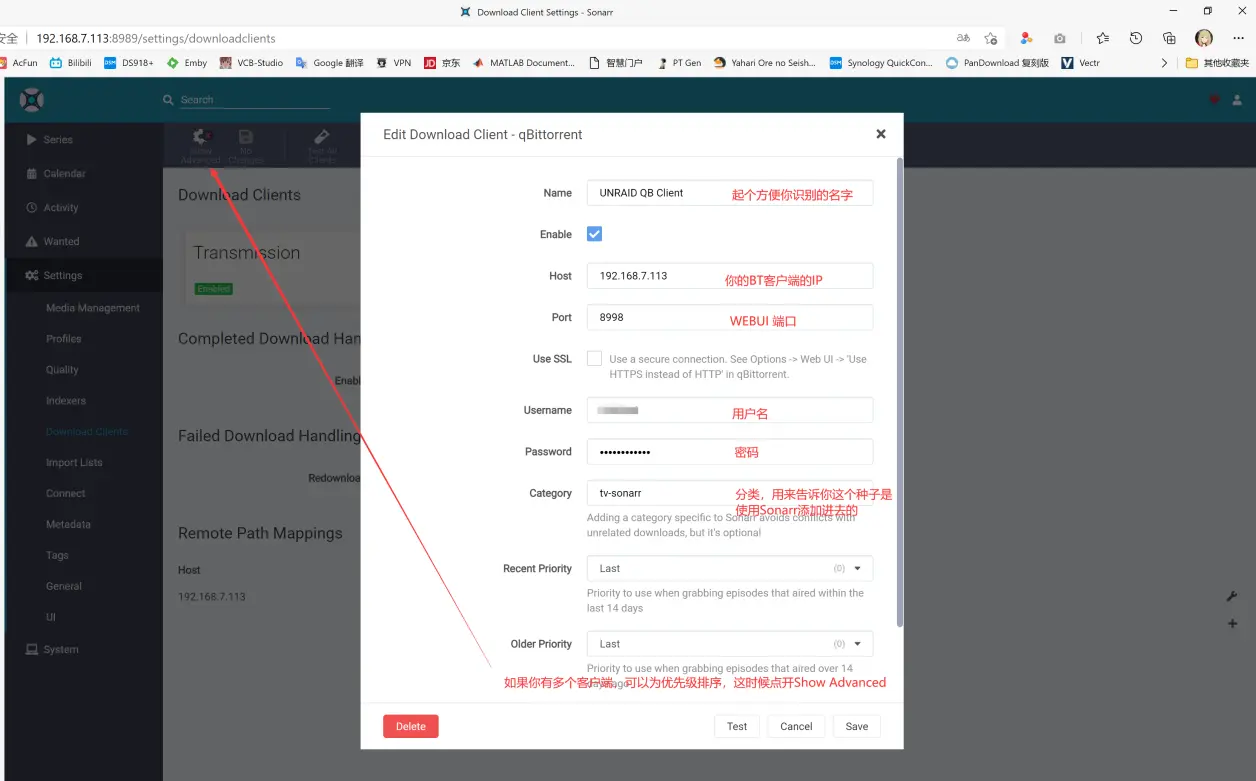Open the PanDownload bookmark

[x=998, y=63]
